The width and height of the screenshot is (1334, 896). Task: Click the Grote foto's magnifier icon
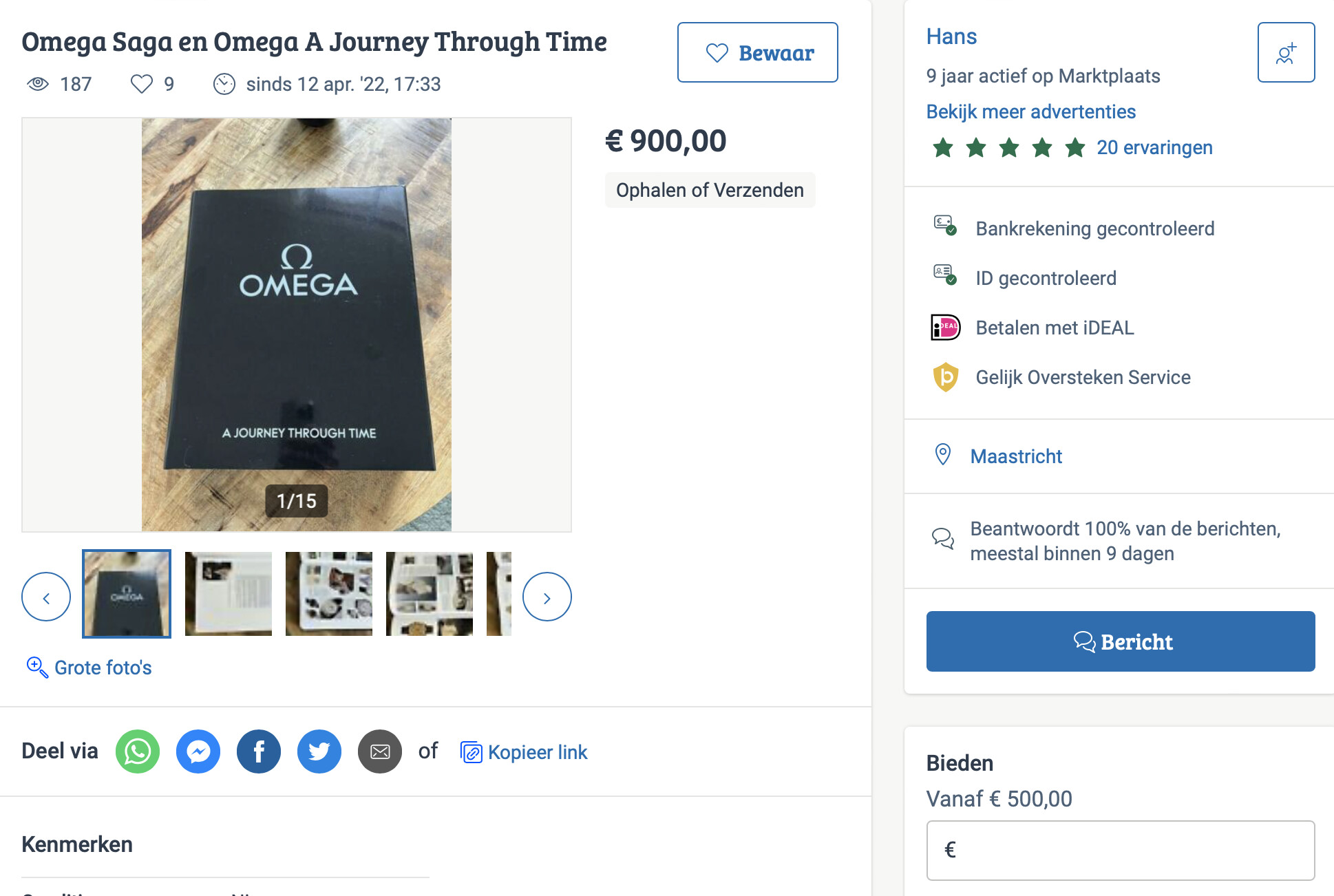click(x=37, y=667)
